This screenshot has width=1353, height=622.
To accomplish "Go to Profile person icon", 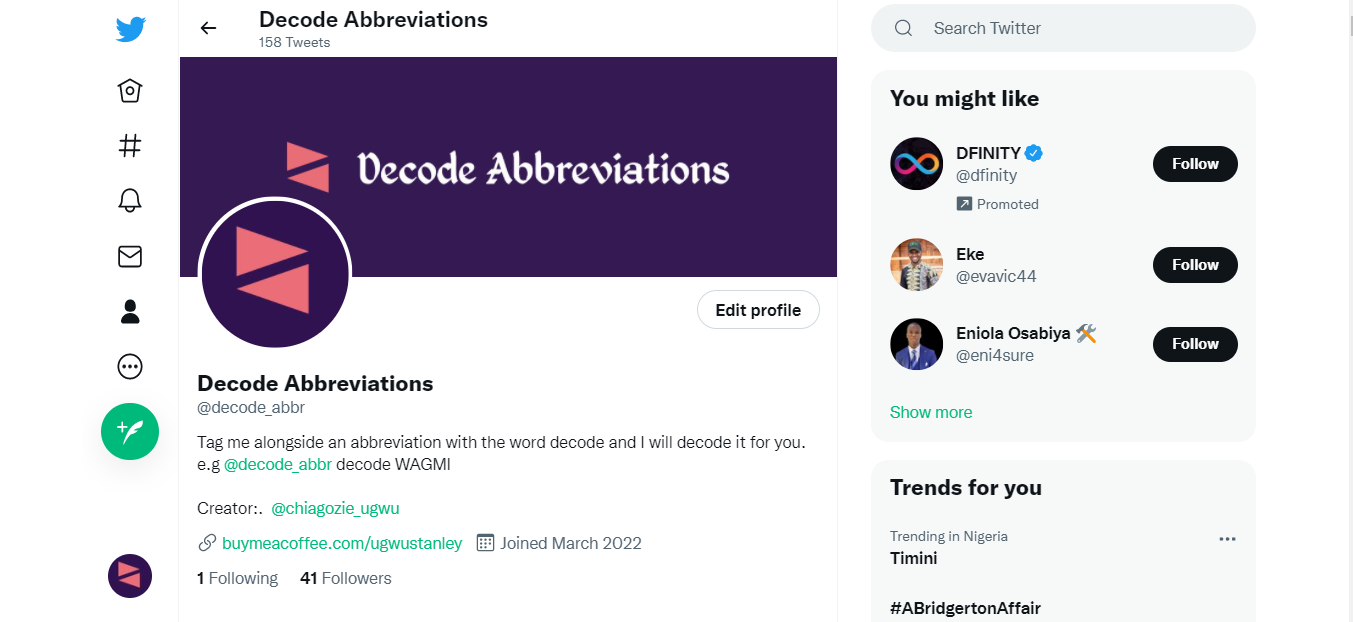I will click(x=130, y=312).
